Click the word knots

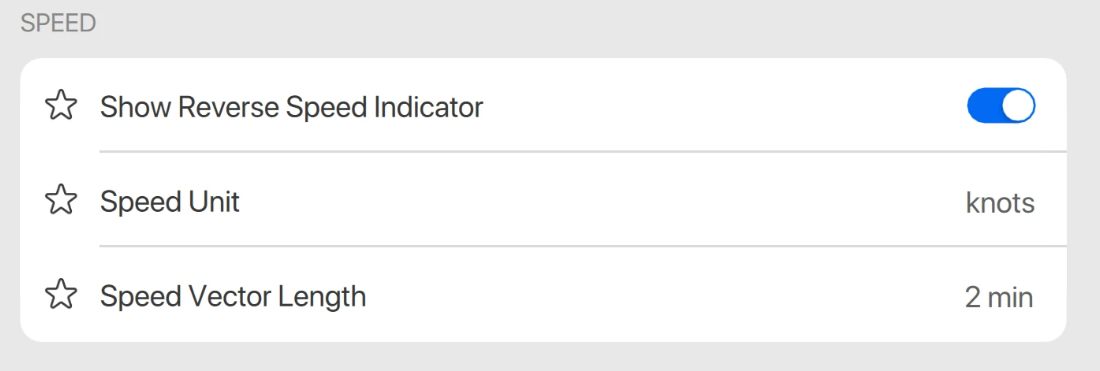coord(1000,203)
